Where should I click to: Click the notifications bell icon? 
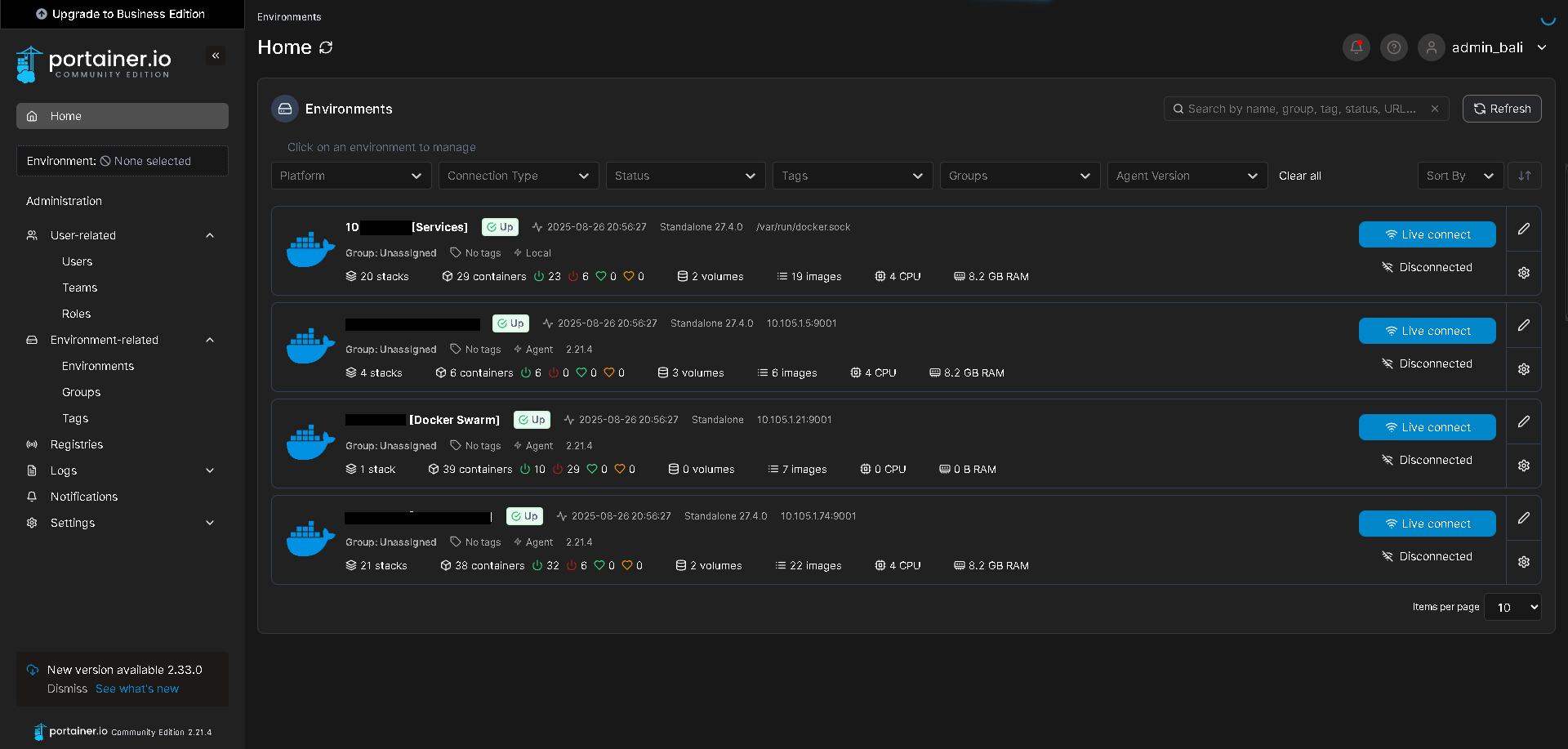coord(1356,47)
